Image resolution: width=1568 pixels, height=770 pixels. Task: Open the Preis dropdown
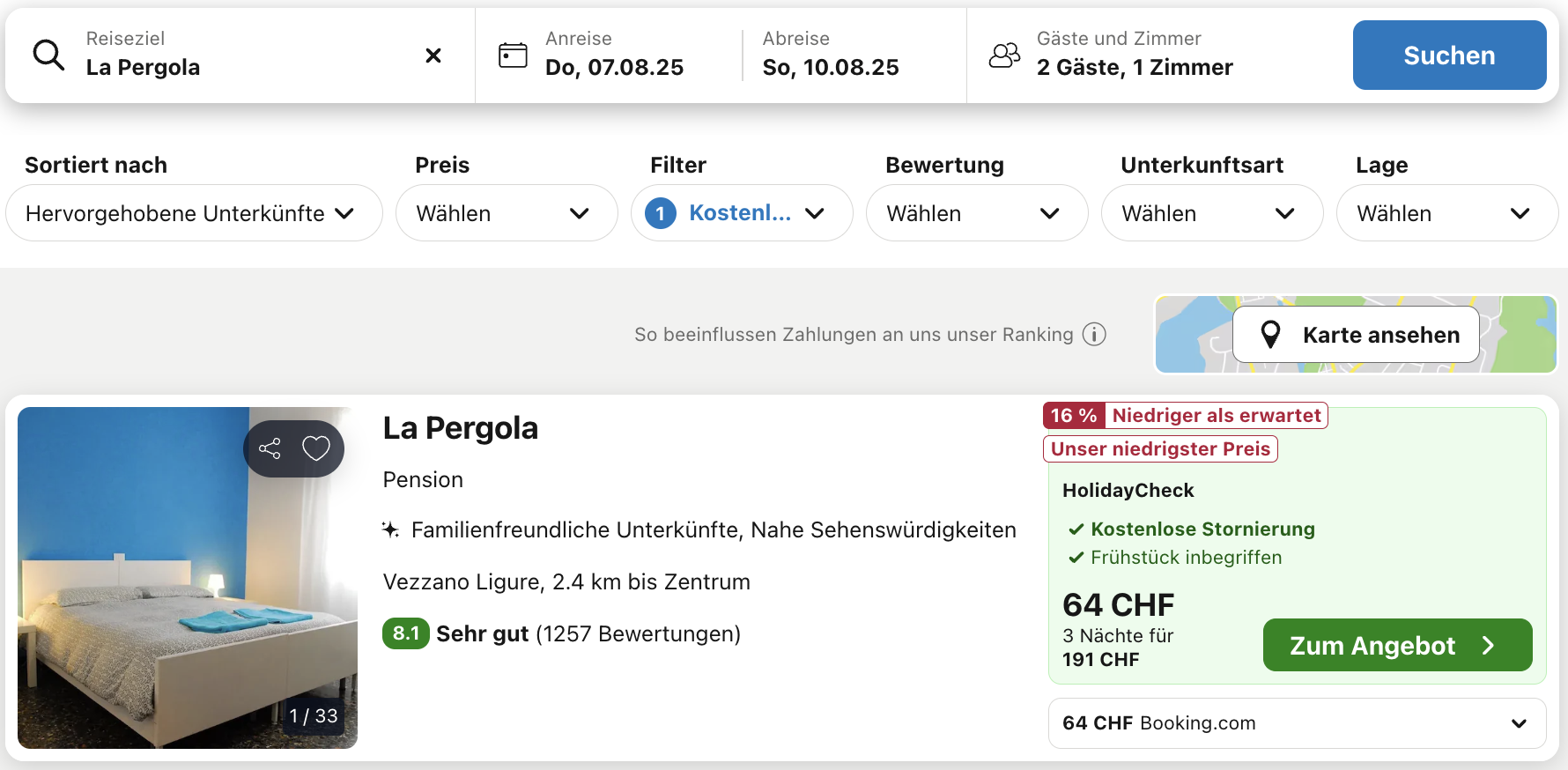click(507, 213)
